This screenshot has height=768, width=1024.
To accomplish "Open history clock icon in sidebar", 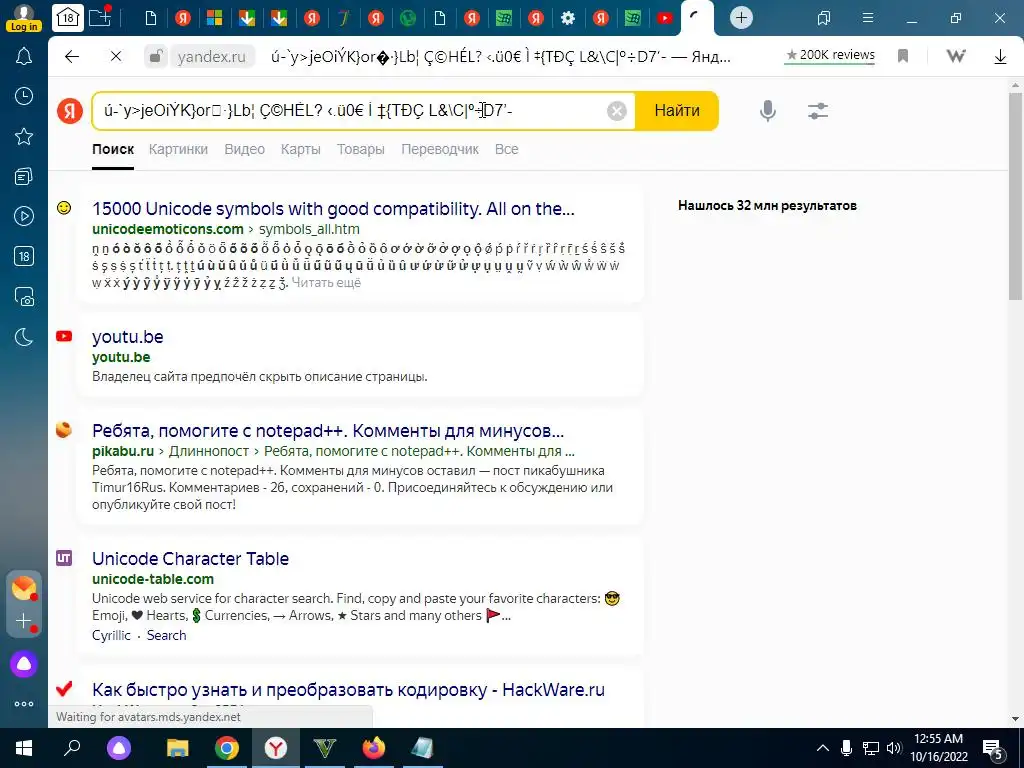I will [24, 97].
